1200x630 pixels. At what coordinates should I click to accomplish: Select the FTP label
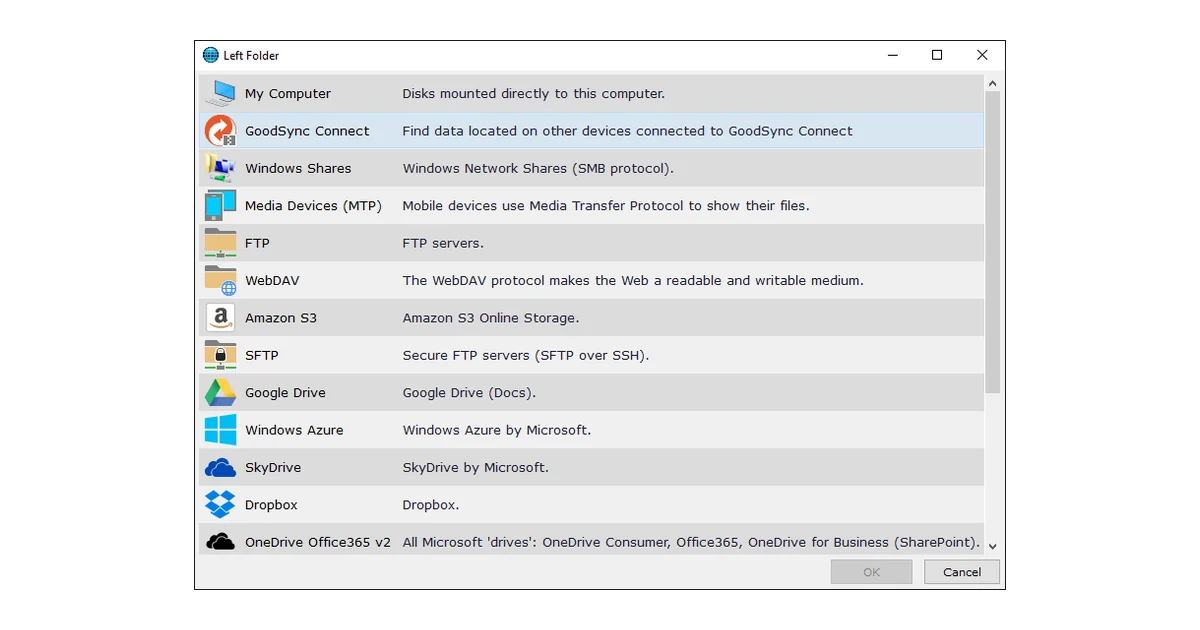pos(257,243)
